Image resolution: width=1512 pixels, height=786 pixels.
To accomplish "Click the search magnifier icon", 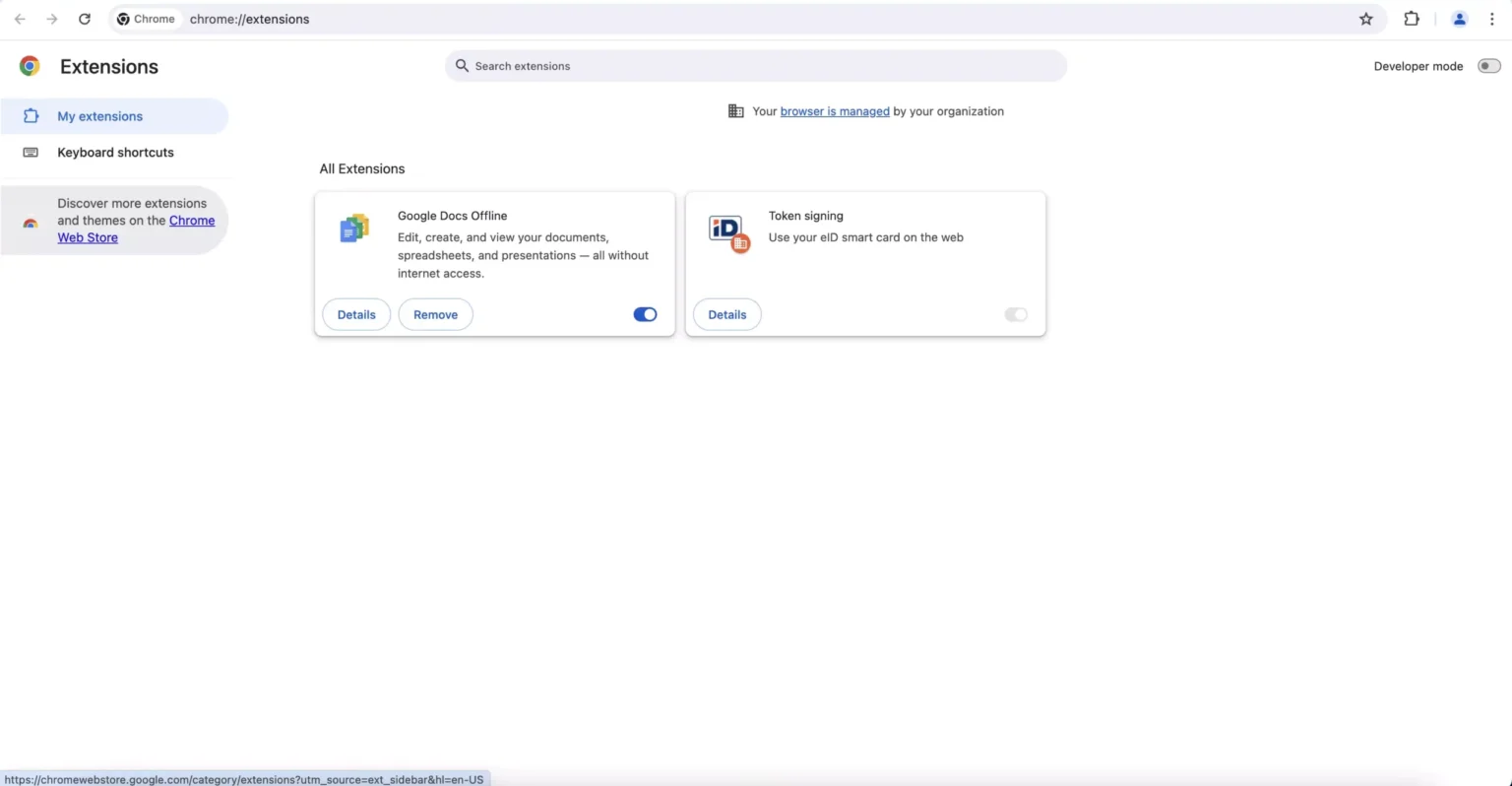I will [462, 66].
